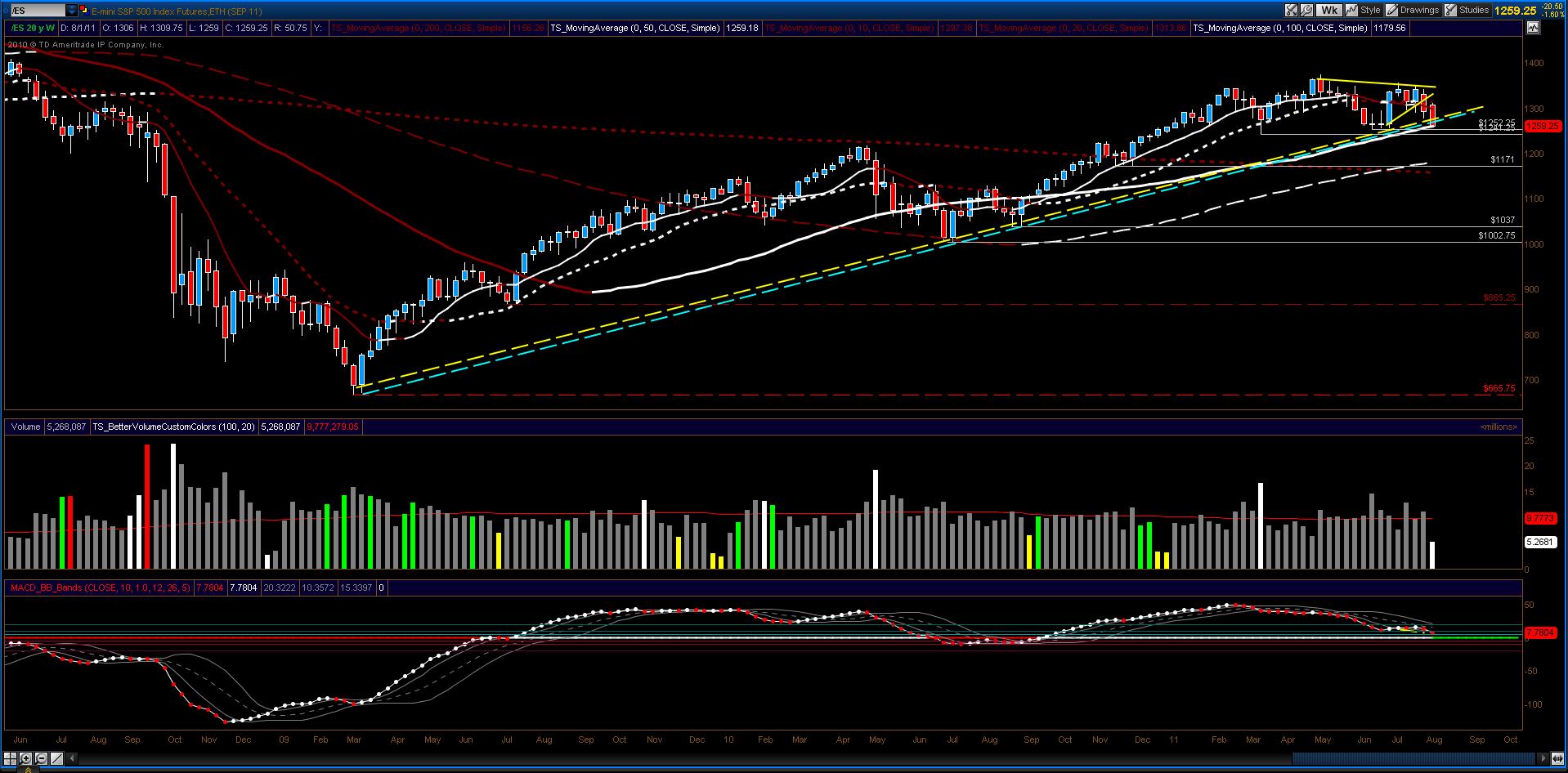
Task: Click the small chart icon below the price display
Action: (1532, 28)
